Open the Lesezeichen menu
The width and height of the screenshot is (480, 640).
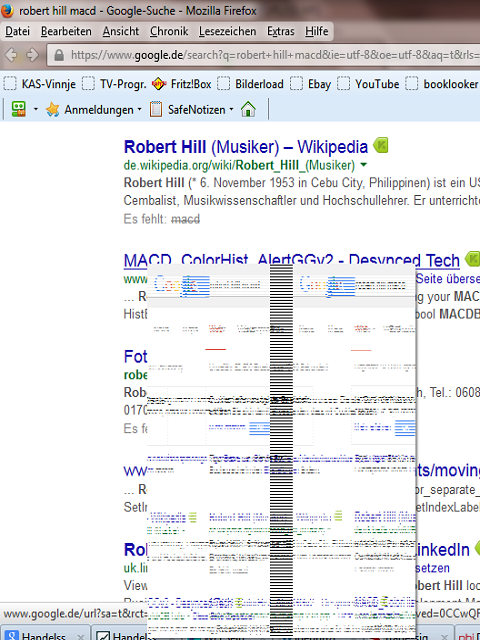[227, 31]
